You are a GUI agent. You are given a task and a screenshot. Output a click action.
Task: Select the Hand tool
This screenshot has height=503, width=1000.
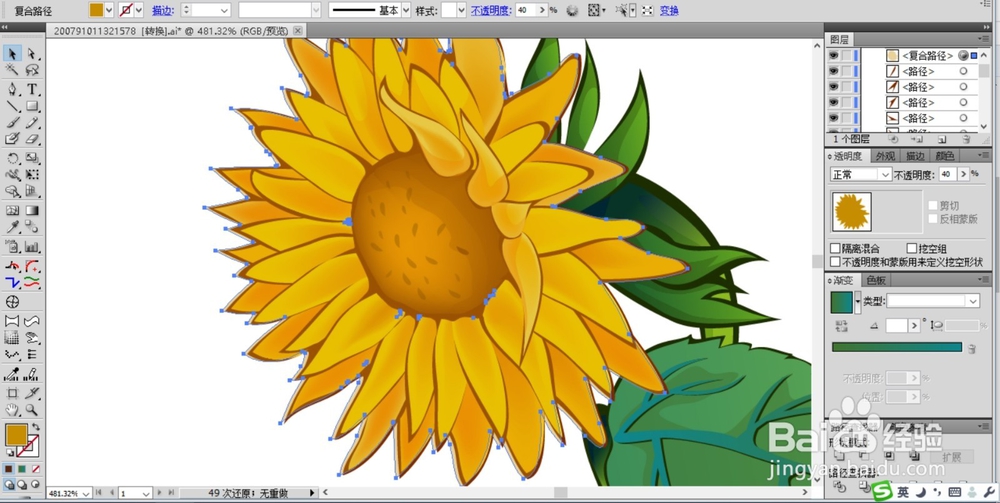12,409
